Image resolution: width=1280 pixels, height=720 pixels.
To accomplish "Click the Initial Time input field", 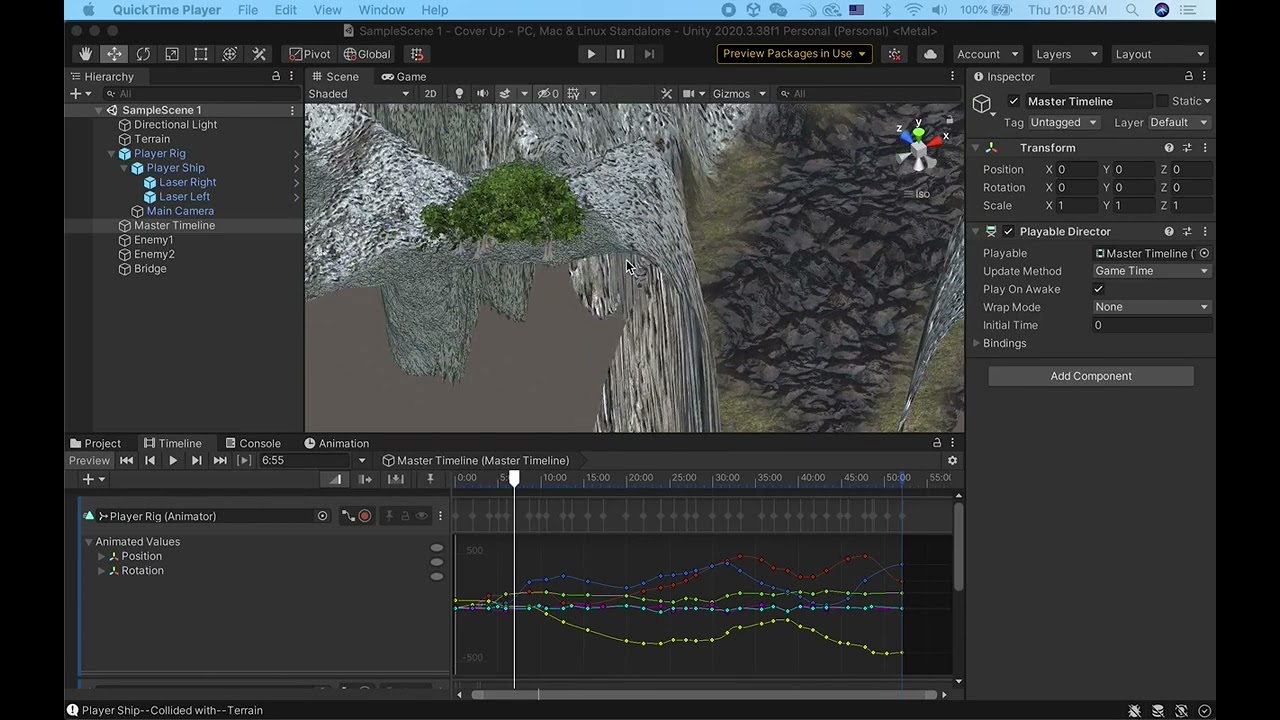I will (x=1151, y=325).
